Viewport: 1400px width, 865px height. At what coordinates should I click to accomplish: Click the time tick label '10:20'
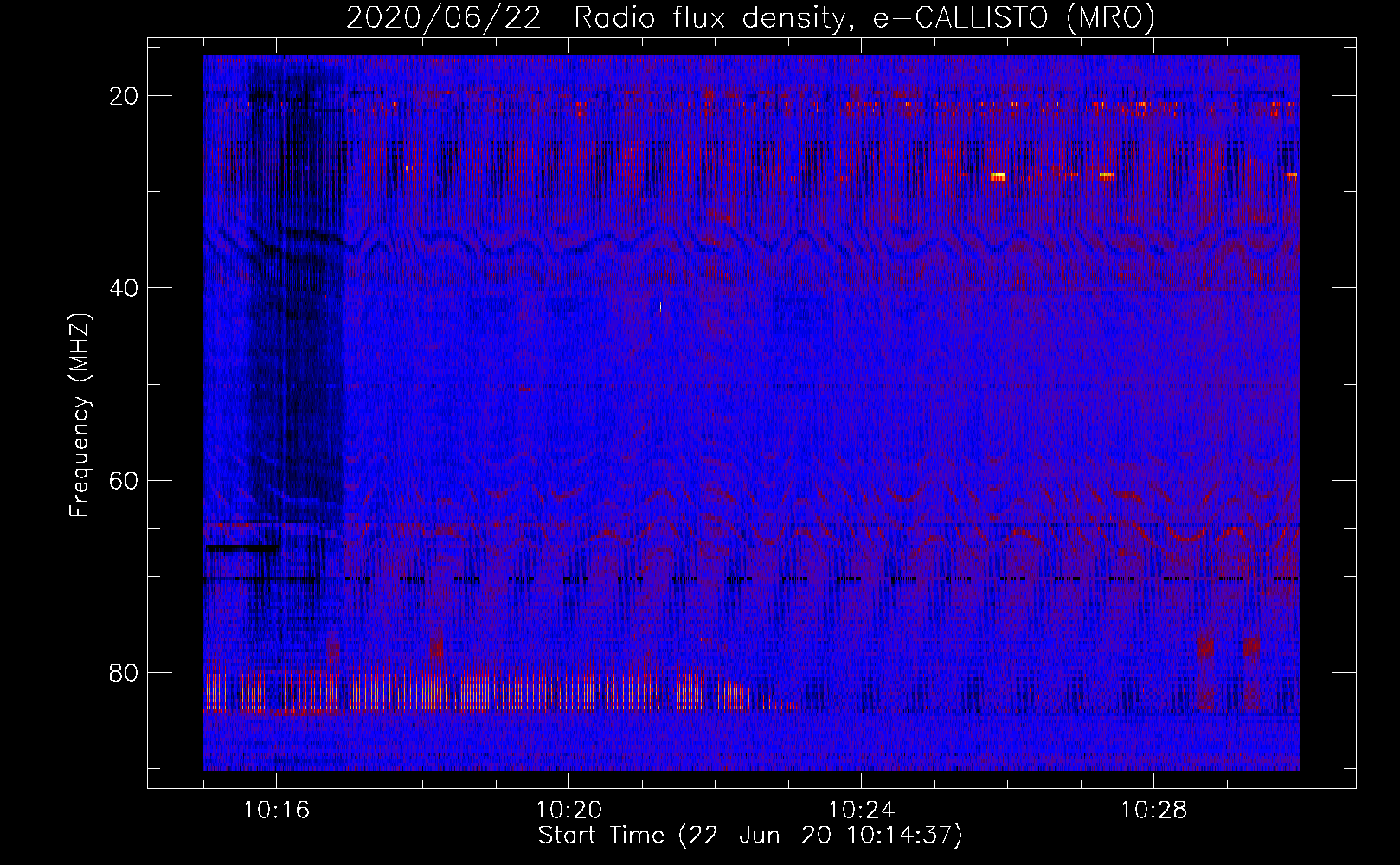(x=568, y=811)
